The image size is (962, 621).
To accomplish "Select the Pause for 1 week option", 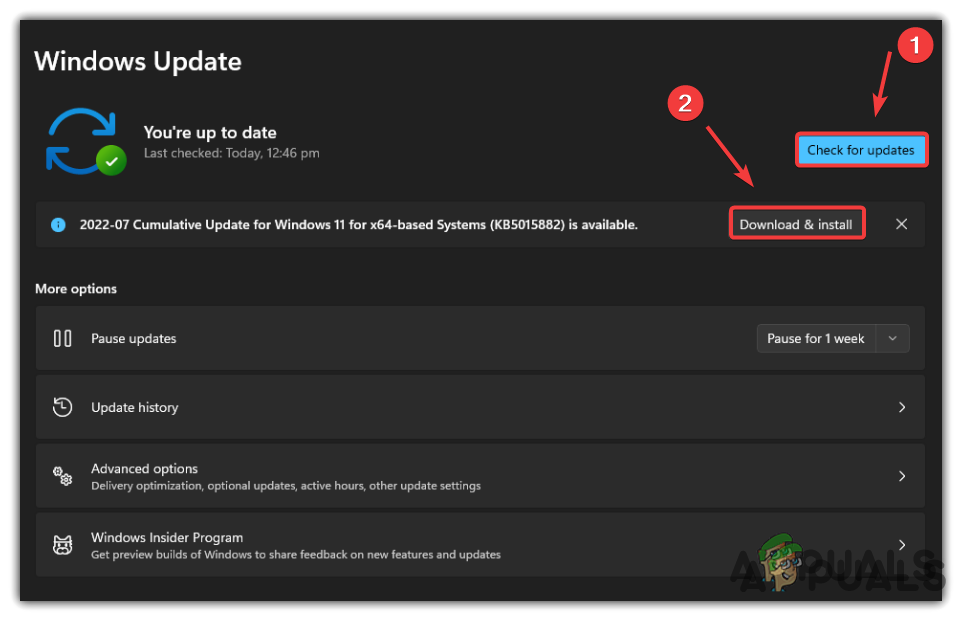I will (815, 338).
